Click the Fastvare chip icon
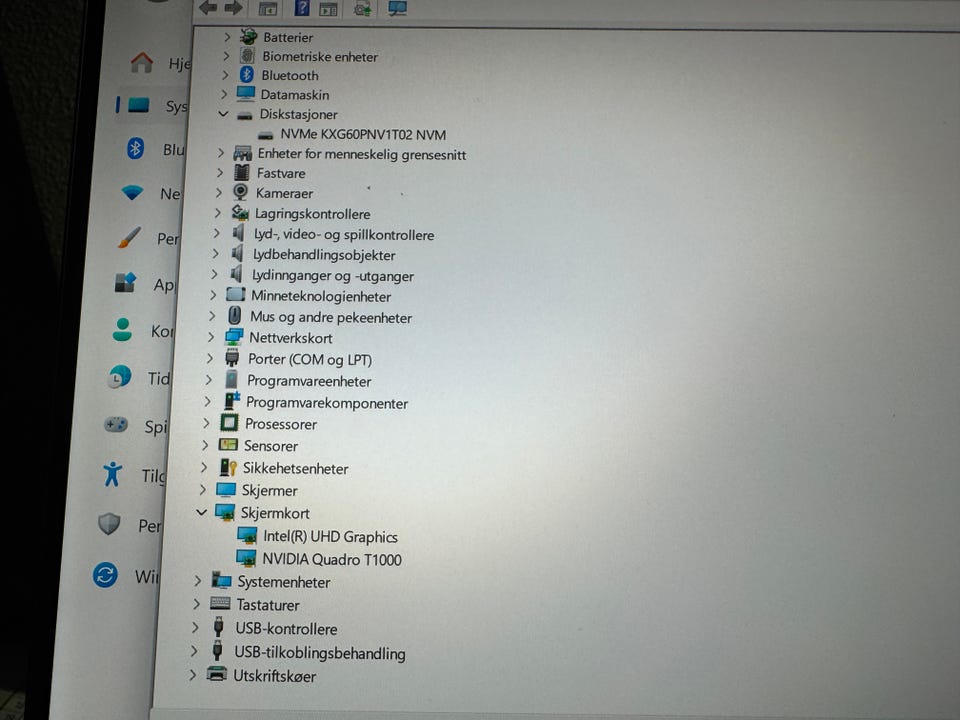 coord(242,173)
